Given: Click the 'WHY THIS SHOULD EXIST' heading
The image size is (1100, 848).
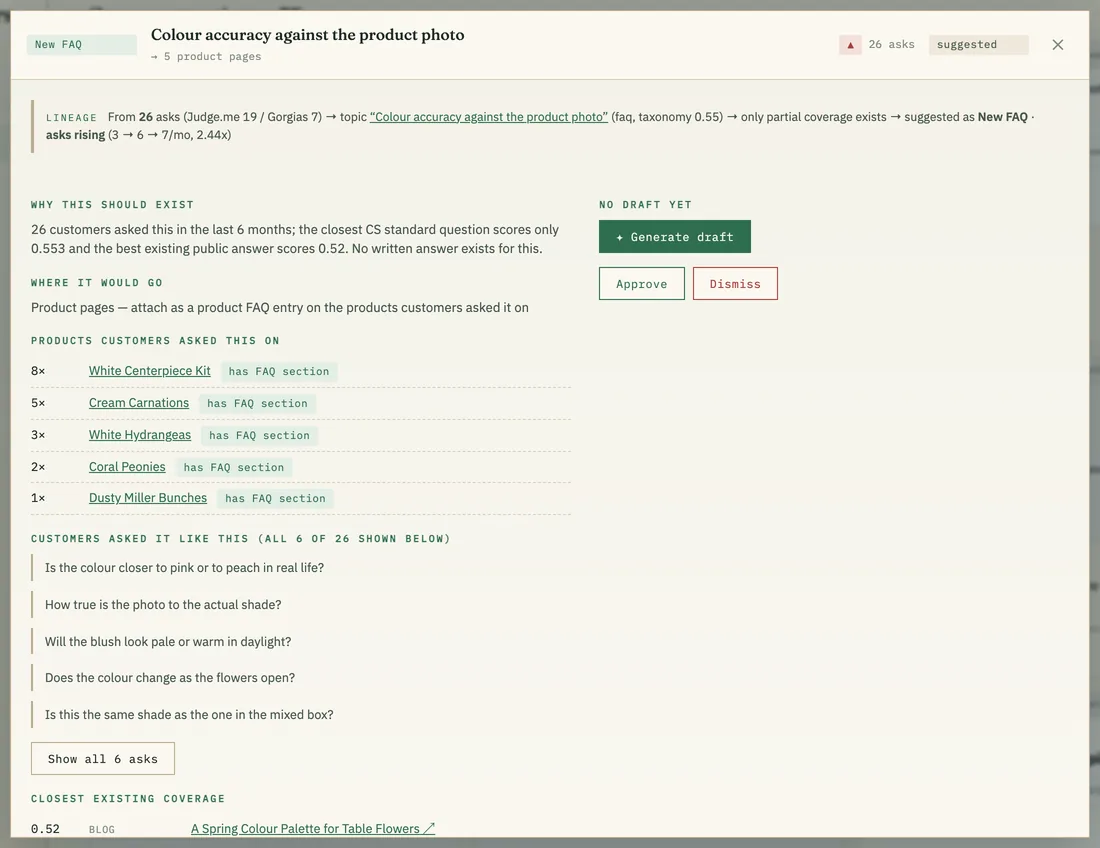Looking at the screenshot, I should (112, 205).
